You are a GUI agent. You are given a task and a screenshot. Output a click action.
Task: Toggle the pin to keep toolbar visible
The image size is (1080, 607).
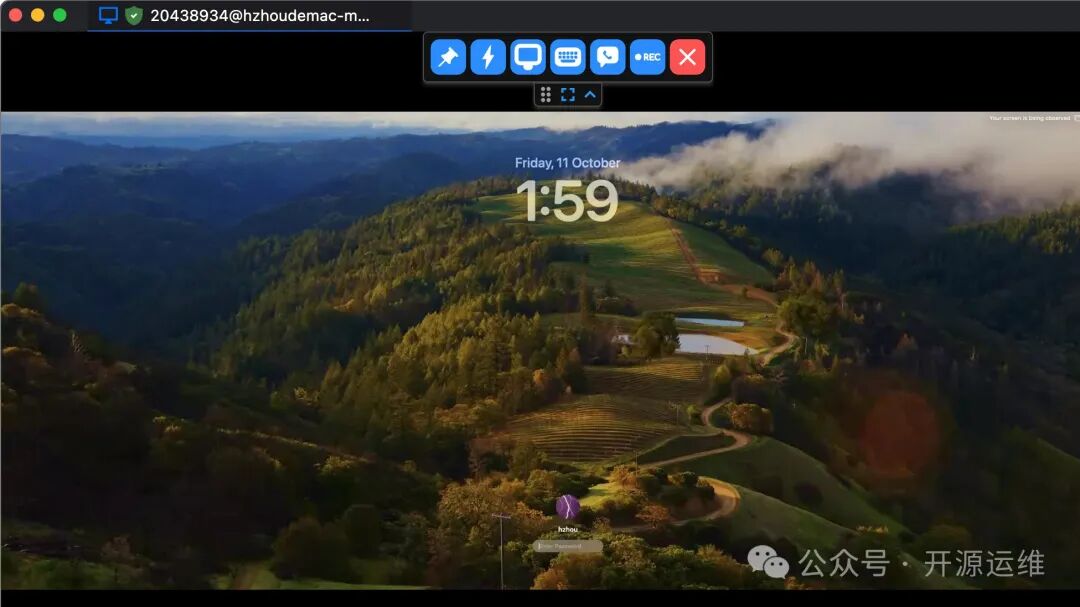[x=447, y=57]
